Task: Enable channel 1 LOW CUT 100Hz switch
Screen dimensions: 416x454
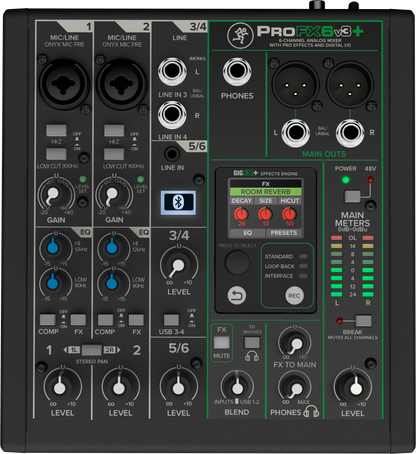Action: point(56,154)
